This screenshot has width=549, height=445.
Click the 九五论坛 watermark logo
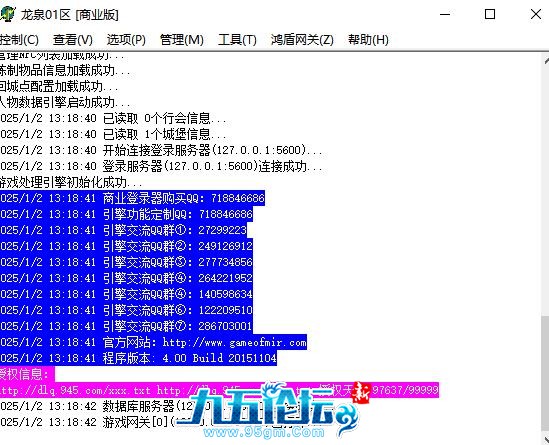click(x=270, y=410)
